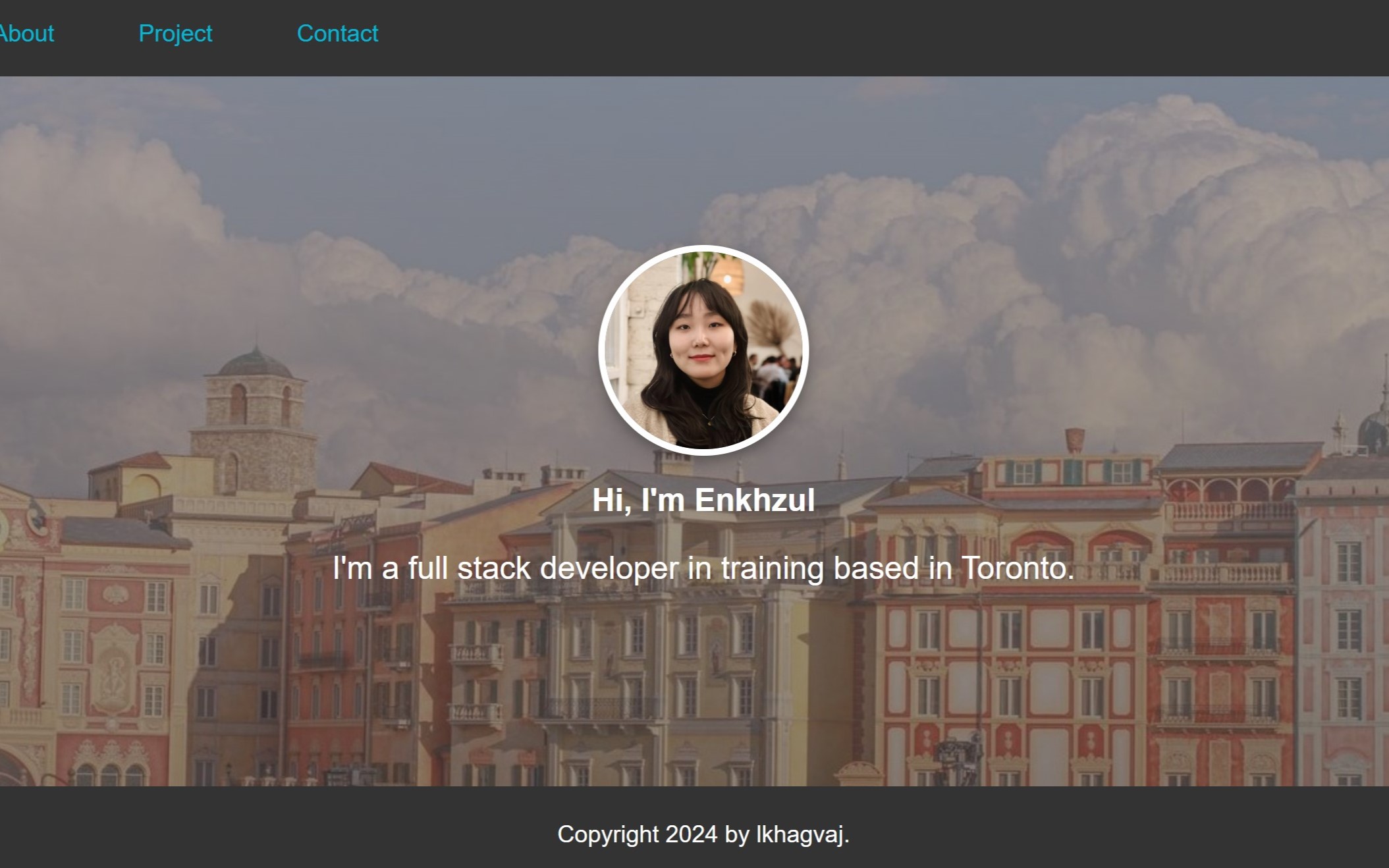Viewport: 1389px width, 868px height.
Task: Open the Contact navigation link
Action: pos(337,34)
